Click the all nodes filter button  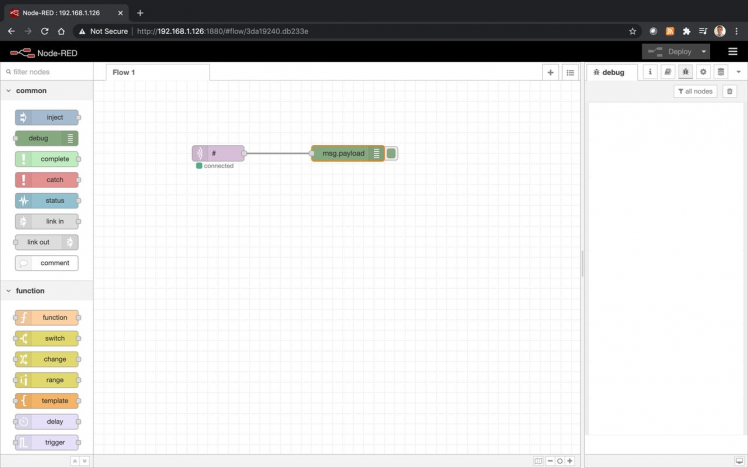coord(695,91)
